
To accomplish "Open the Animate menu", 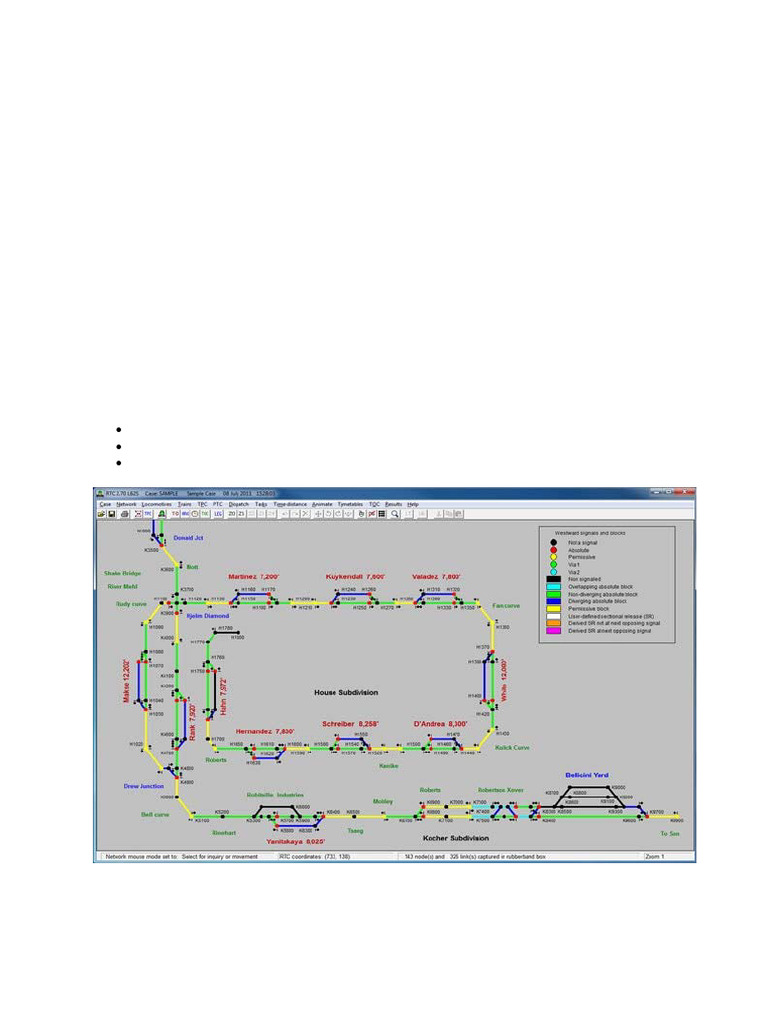I will click(x=322, y=504).
